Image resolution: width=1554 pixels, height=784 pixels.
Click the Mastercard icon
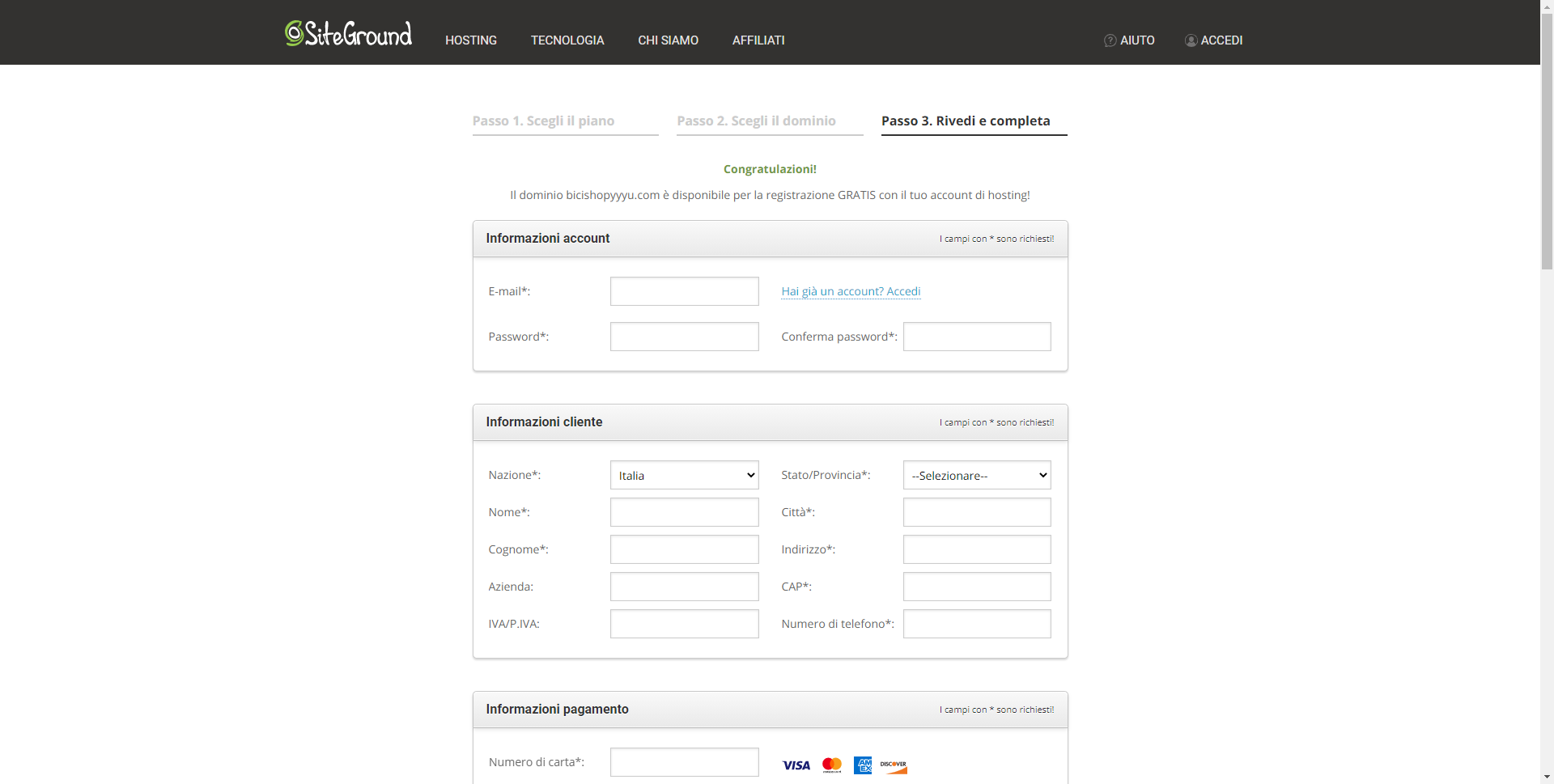[832, 765]
